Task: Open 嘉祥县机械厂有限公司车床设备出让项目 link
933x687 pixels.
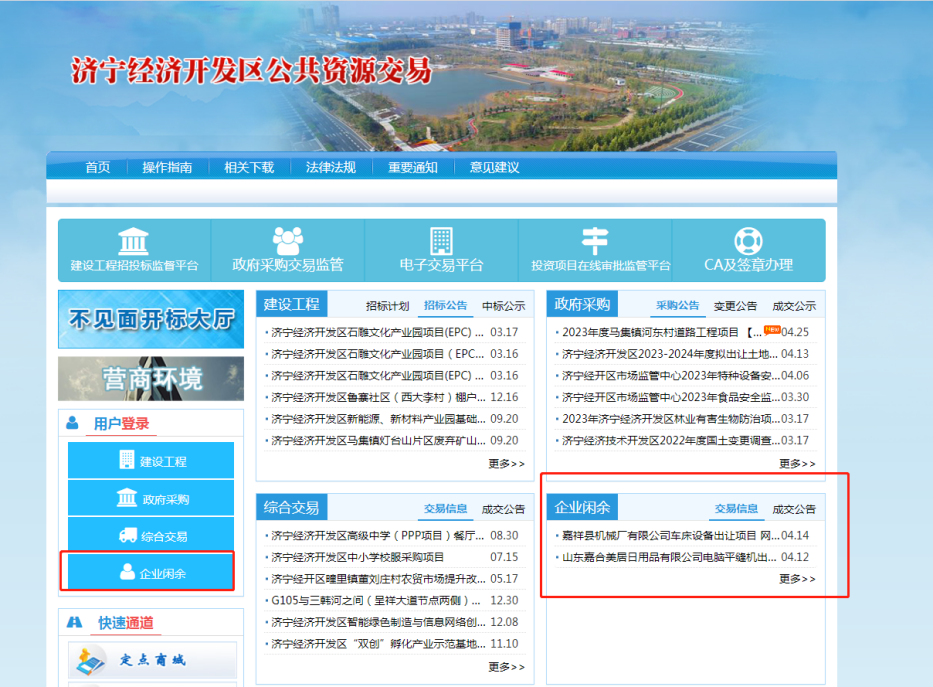Action: [669, 536]
